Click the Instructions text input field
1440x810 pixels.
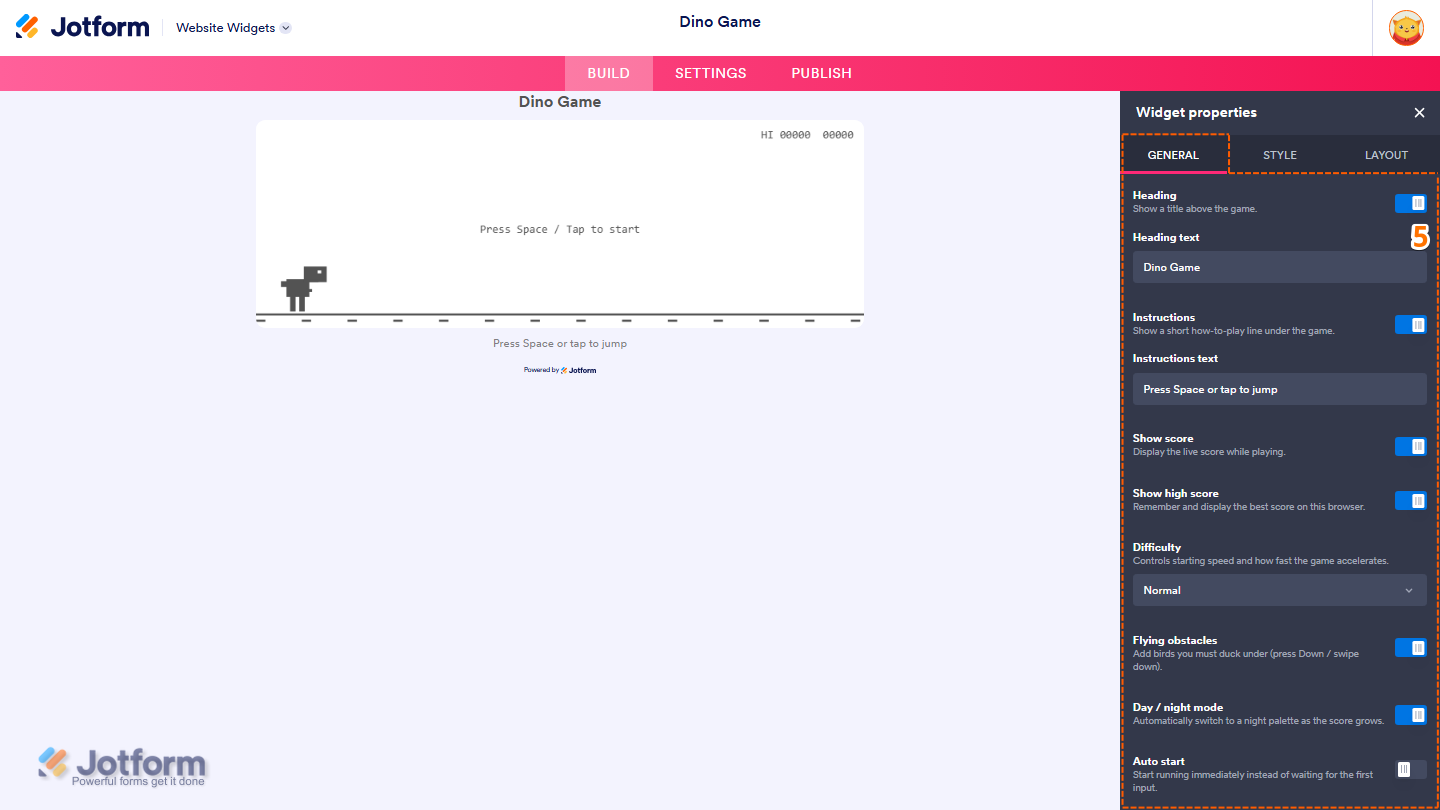(x=1280, y=389)
